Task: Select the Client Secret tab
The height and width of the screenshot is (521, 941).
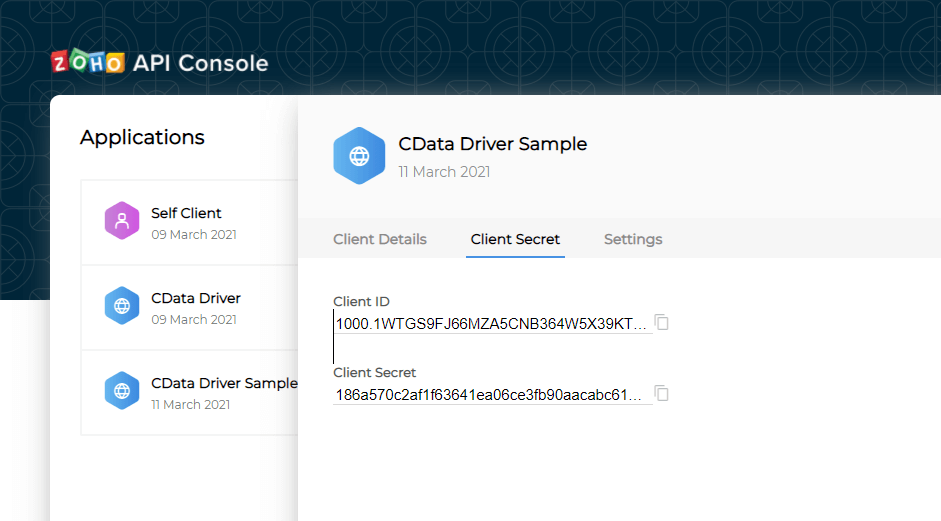Action: pyautogui.click(x=515, y=240)
